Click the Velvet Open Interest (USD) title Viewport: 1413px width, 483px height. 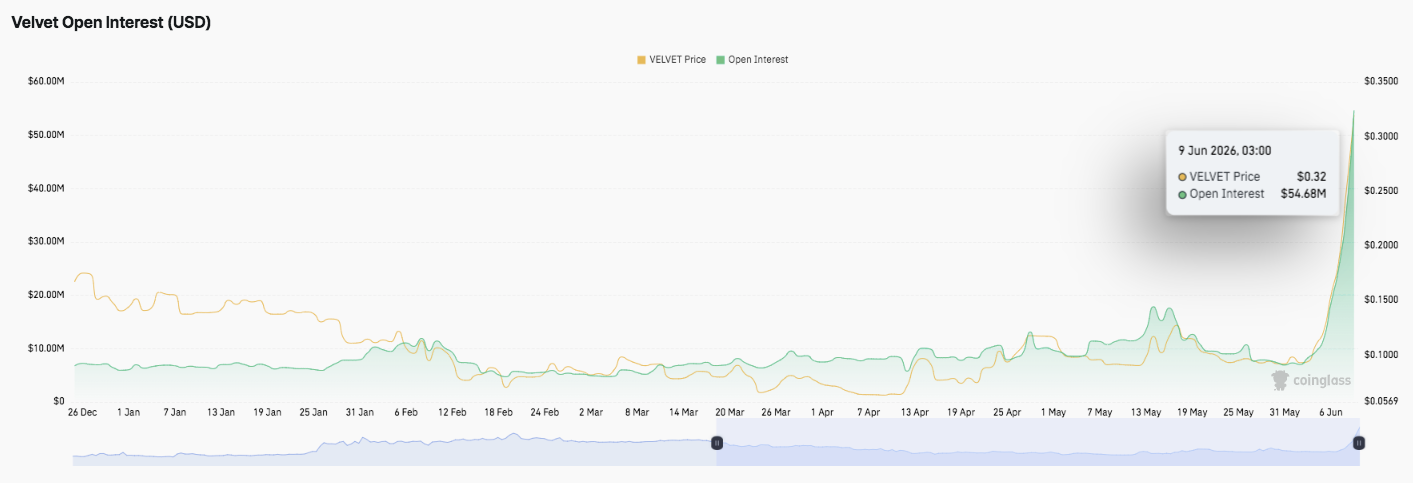coord(111,23)
